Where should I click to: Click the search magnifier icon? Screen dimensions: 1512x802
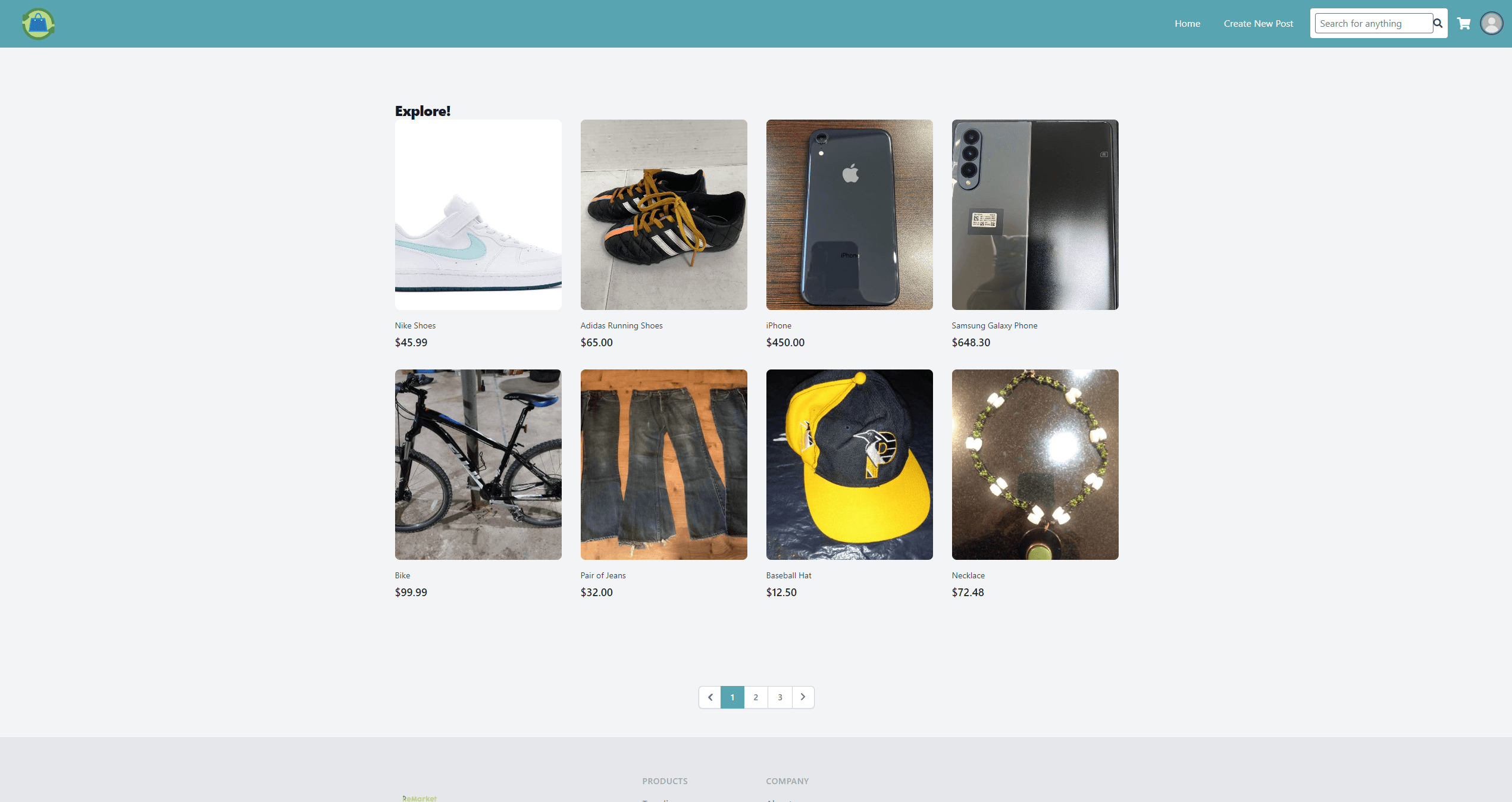click(1438, 23)
